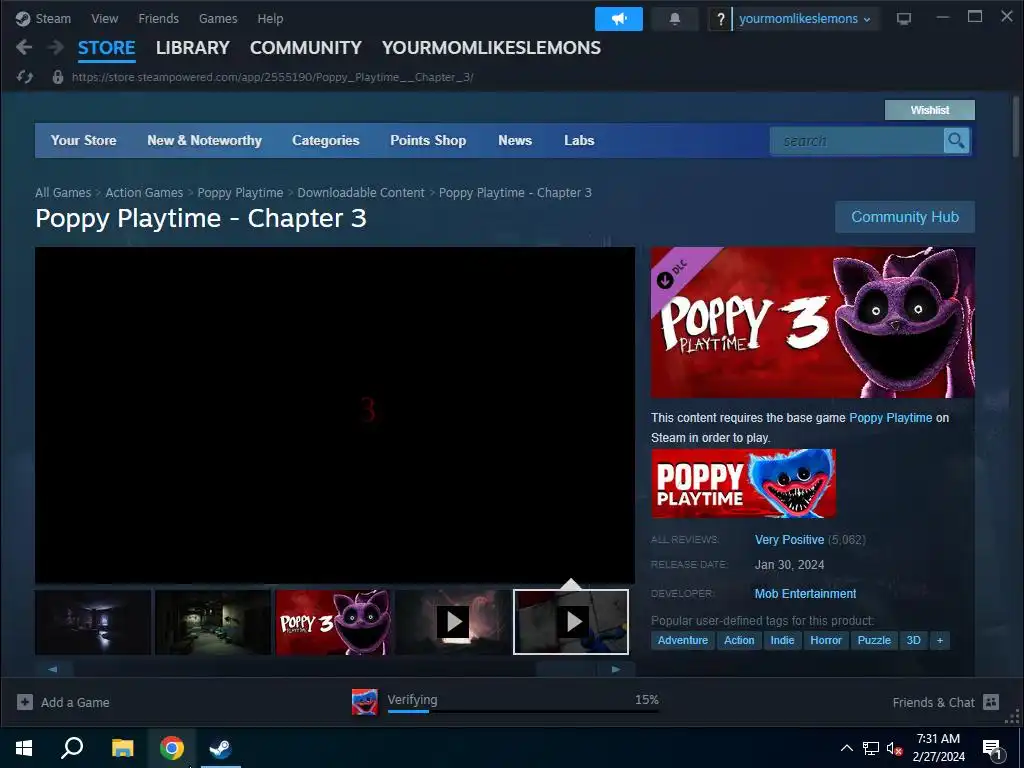Open the Your Store dropdown

click(x=84, y=140)
